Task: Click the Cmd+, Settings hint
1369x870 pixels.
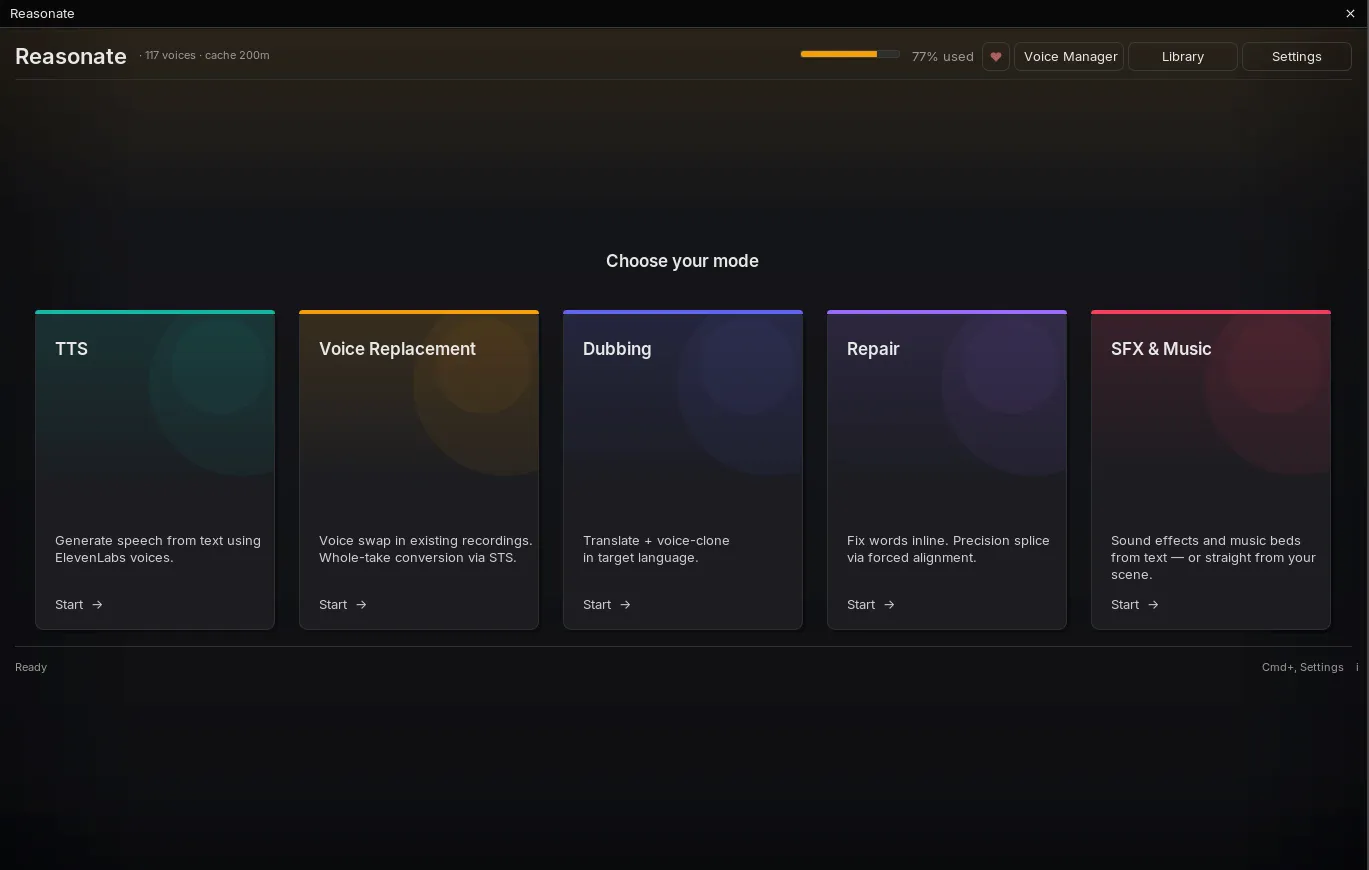Action: [1302, 667]
